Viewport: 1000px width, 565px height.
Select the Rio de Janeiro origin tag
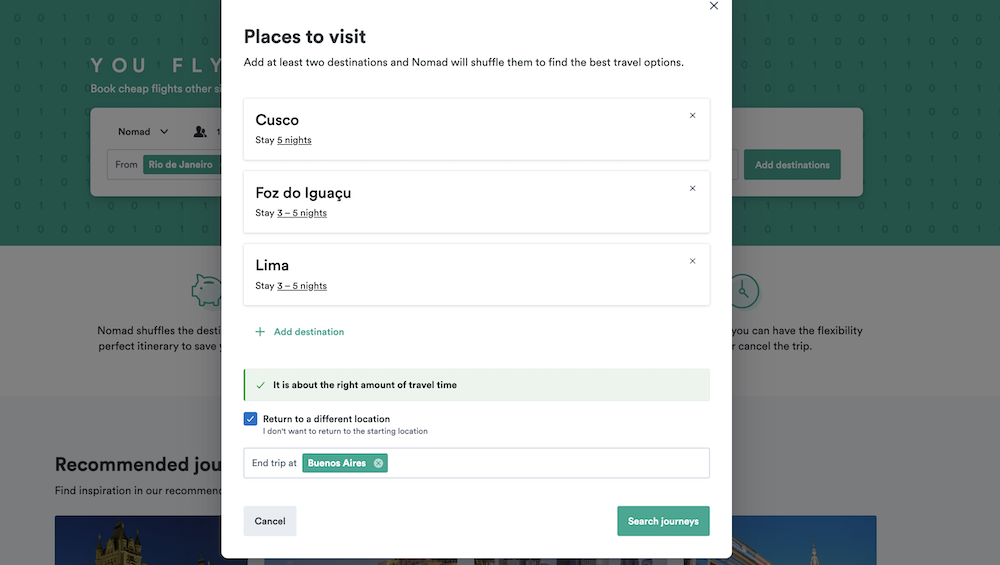[x=180, y=165]
